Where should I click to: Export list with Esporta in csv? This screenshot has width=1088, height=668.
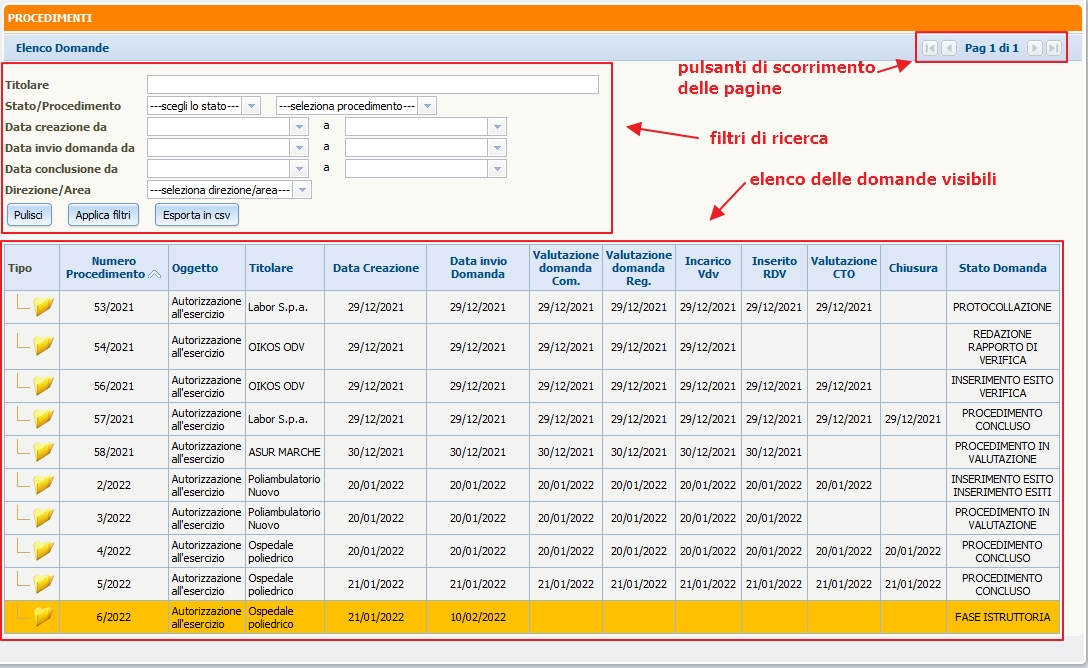click(x=197, y=215)
